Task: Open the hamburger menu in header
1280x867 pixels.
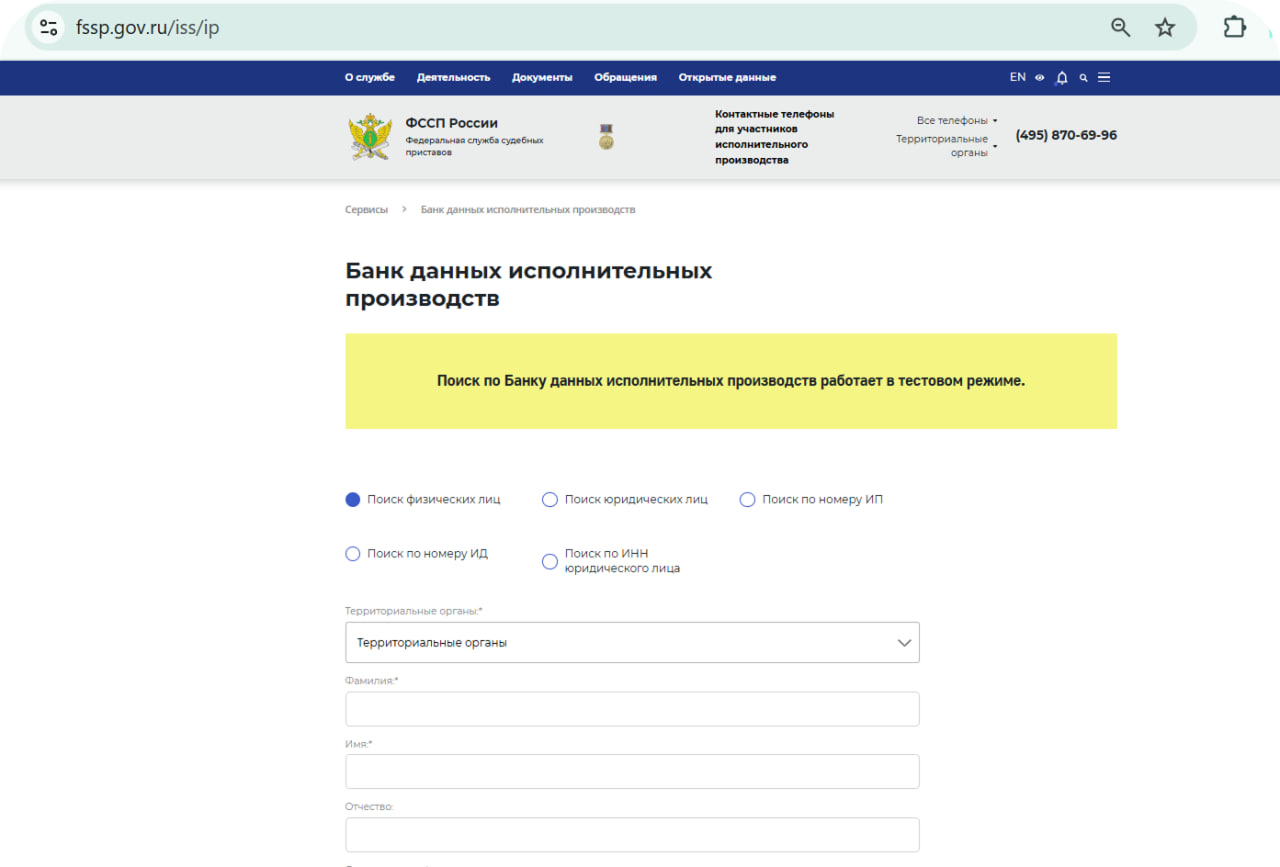Action: click(x=1104, y=78)
